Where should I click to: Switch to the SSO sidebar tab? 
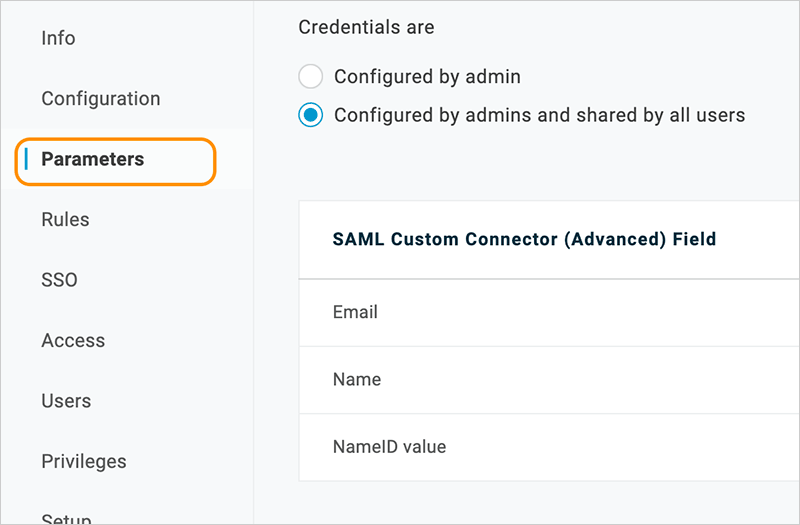coord(59,280)
